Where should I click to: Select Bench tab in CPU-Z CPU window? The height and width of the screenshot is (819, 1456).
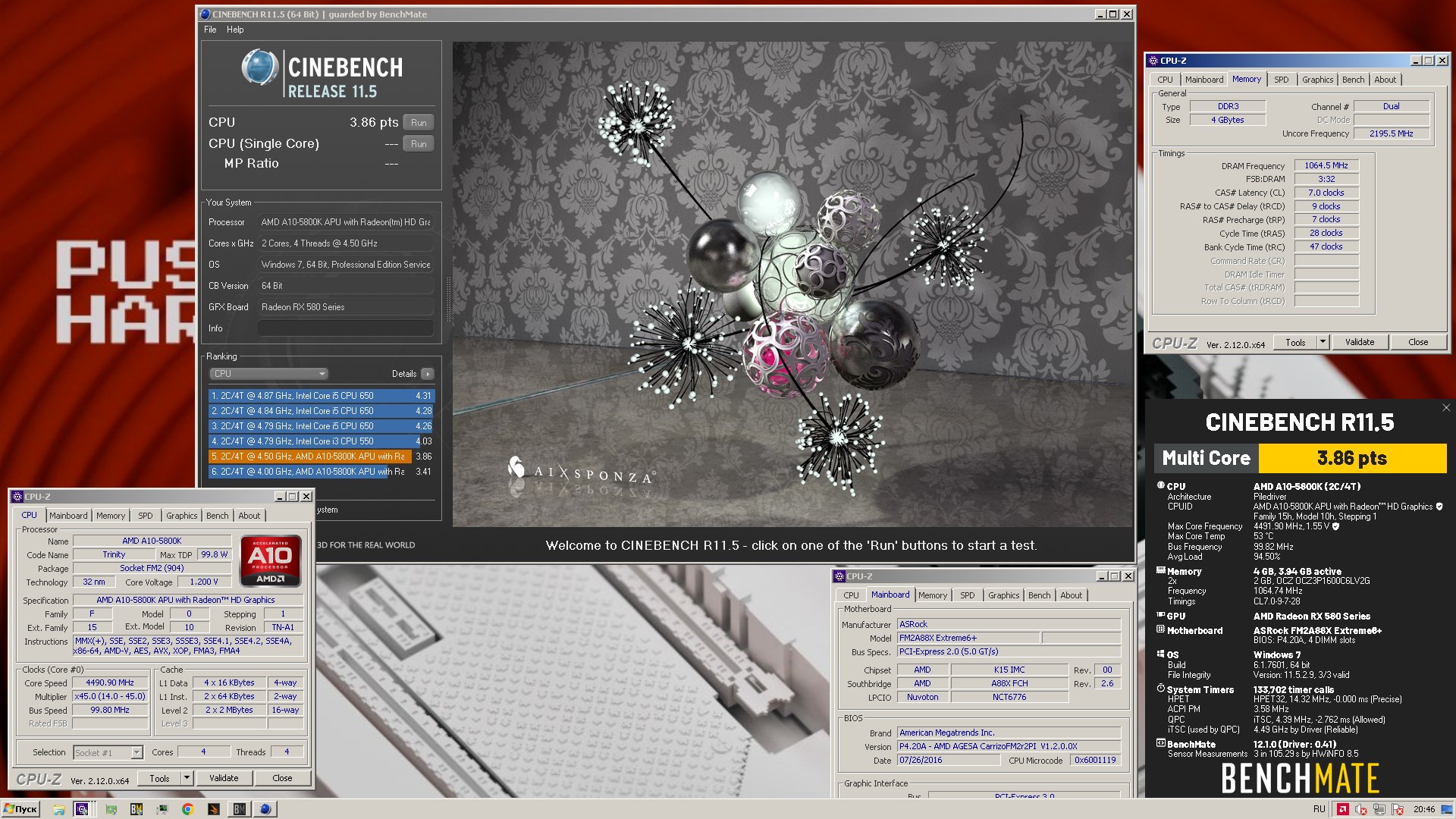click(x=217, y=516)
